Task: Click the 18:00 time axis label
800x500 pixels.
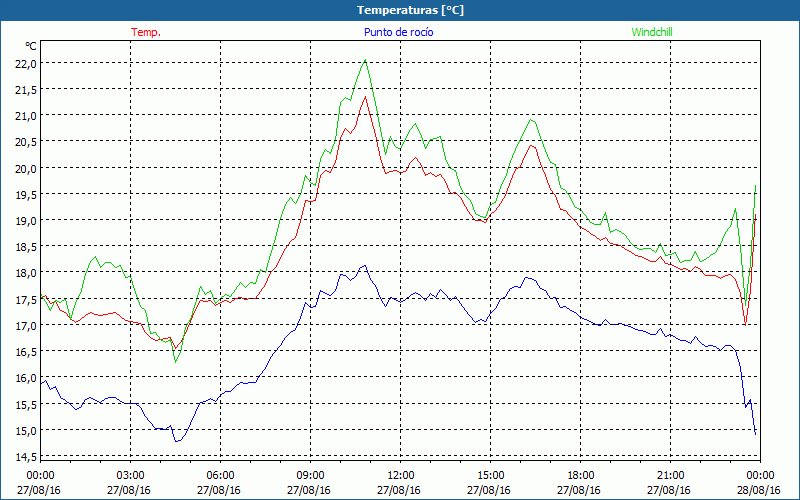Action: click(581, 476)
